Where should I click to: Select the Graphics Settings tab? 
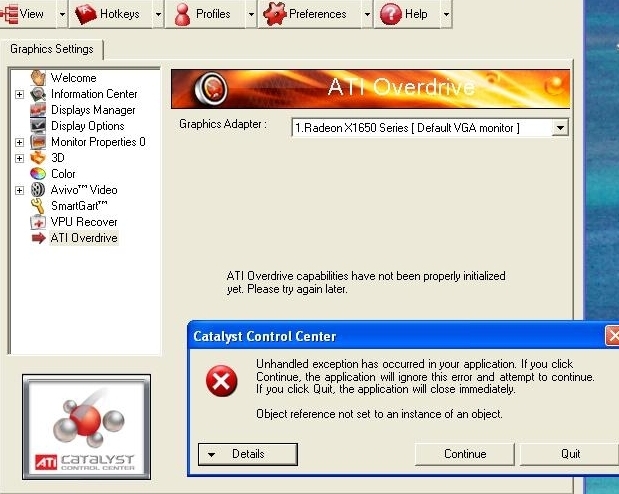pos(52,49)
